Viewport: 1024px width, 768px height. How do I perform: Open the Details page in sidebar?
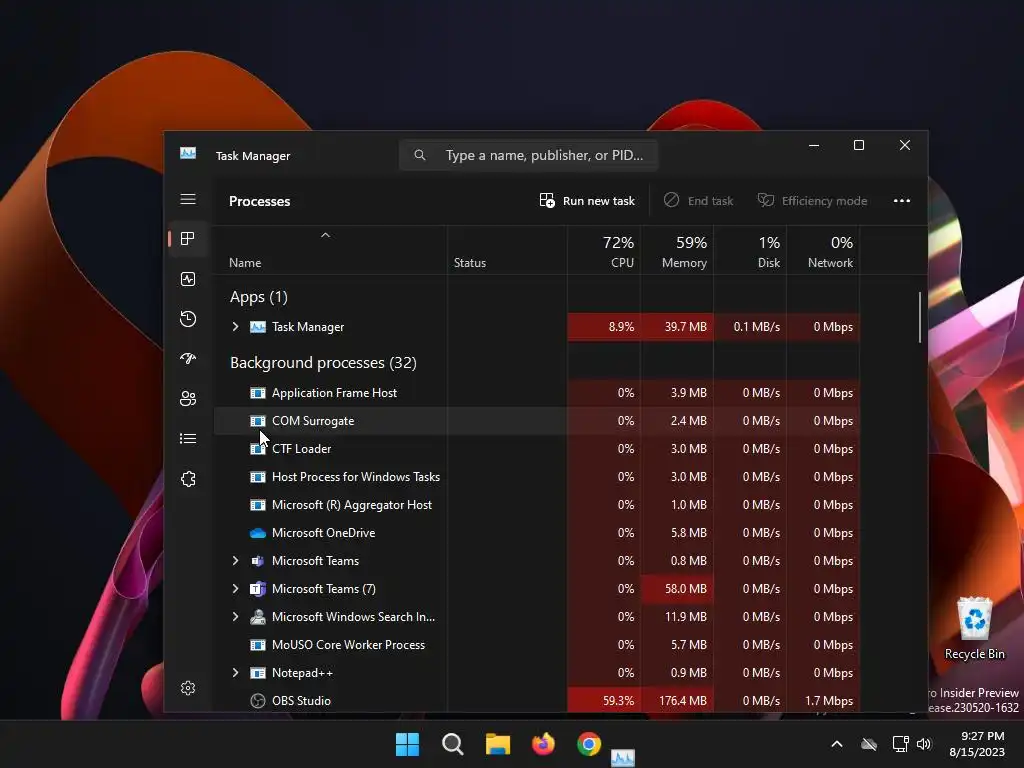pos(188,439)
